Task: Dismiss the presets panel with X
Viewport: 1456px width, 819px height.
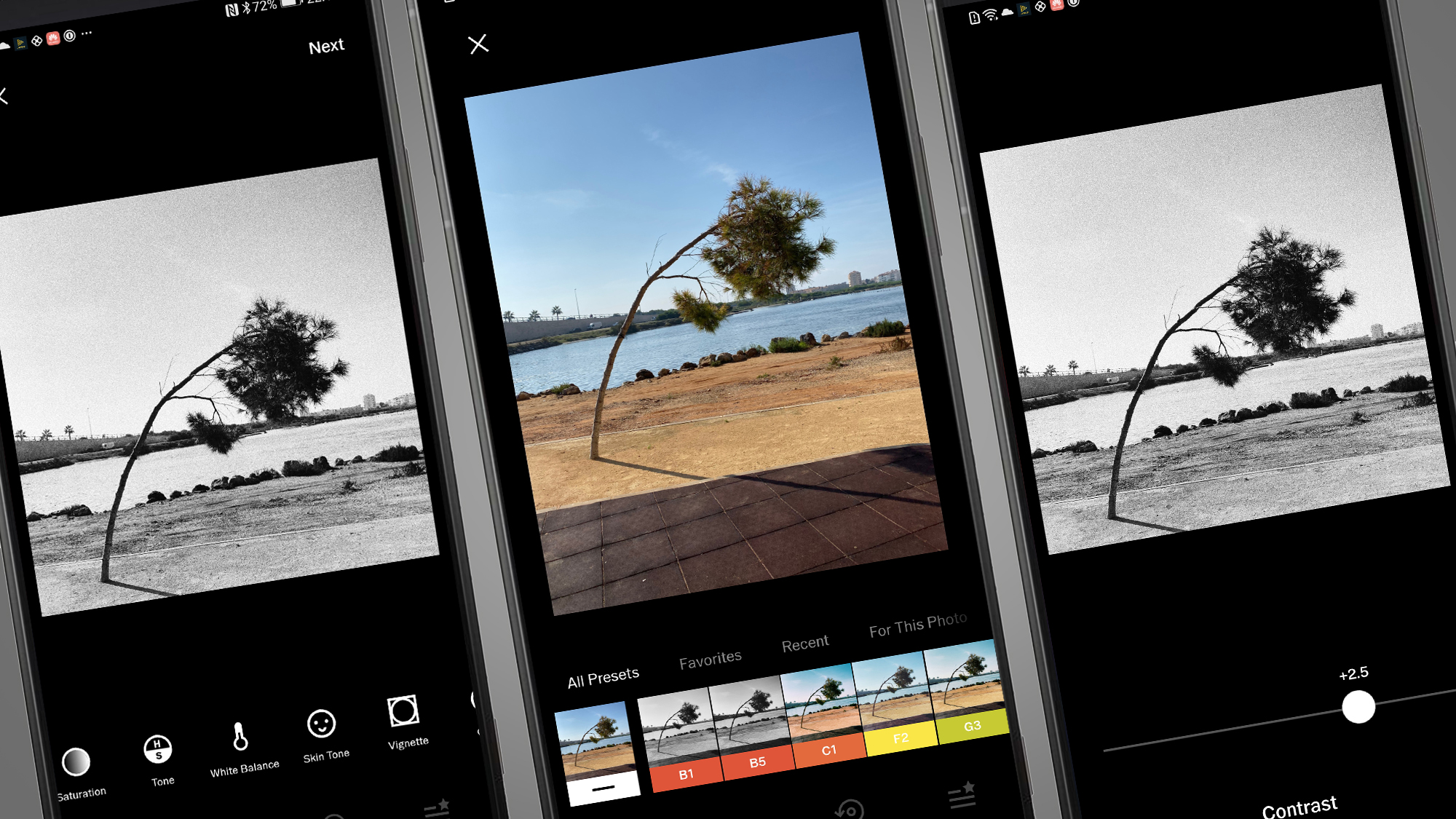Action: pos(479,43)
